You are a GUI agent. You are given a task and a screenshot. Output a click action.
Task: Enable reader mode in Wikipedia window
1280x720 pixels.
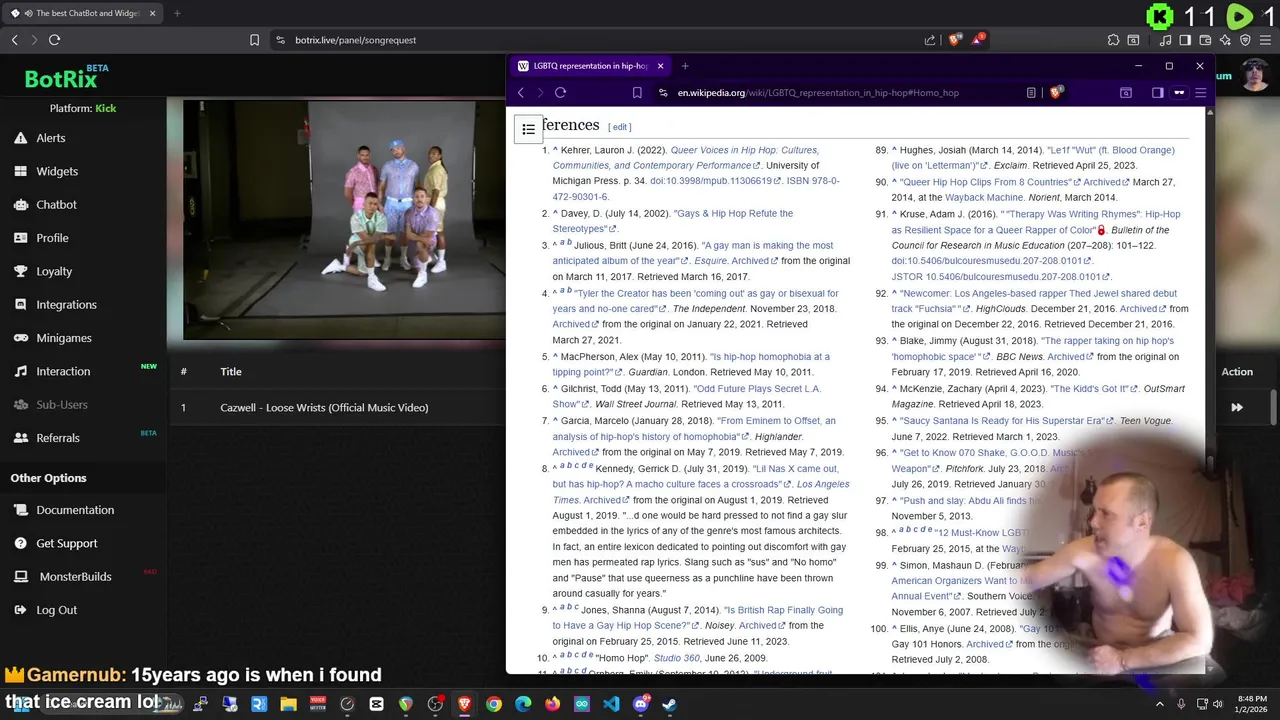1031,92
